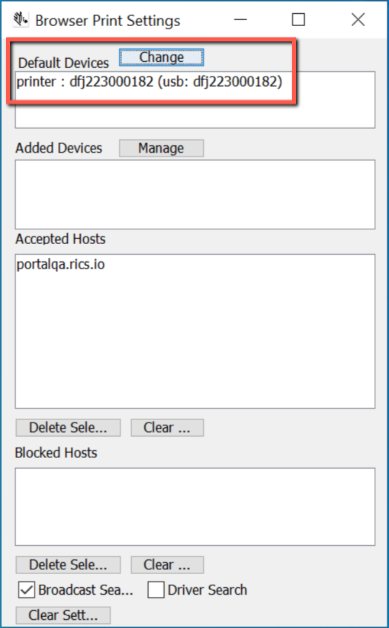
Task: Open Manage for Added Devices
Action: click(x=161, y=148)
